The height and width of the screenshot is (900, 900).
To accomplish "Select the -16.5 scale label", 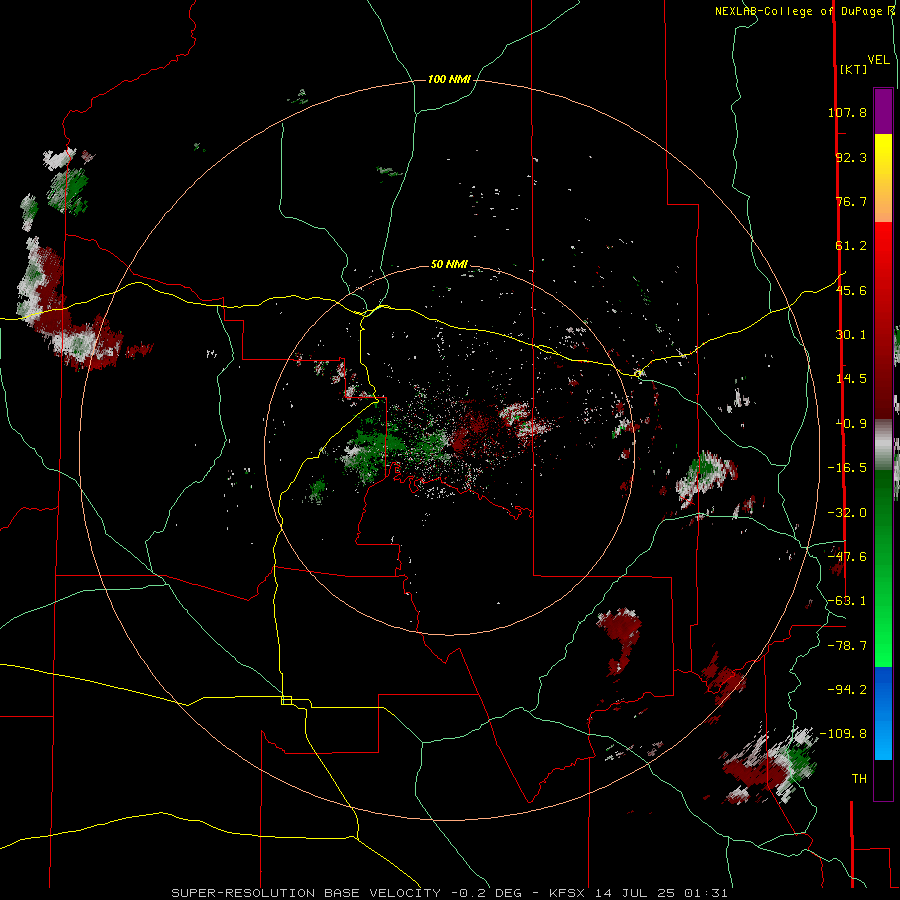I will pyautogui.click(x=847, y=468).
